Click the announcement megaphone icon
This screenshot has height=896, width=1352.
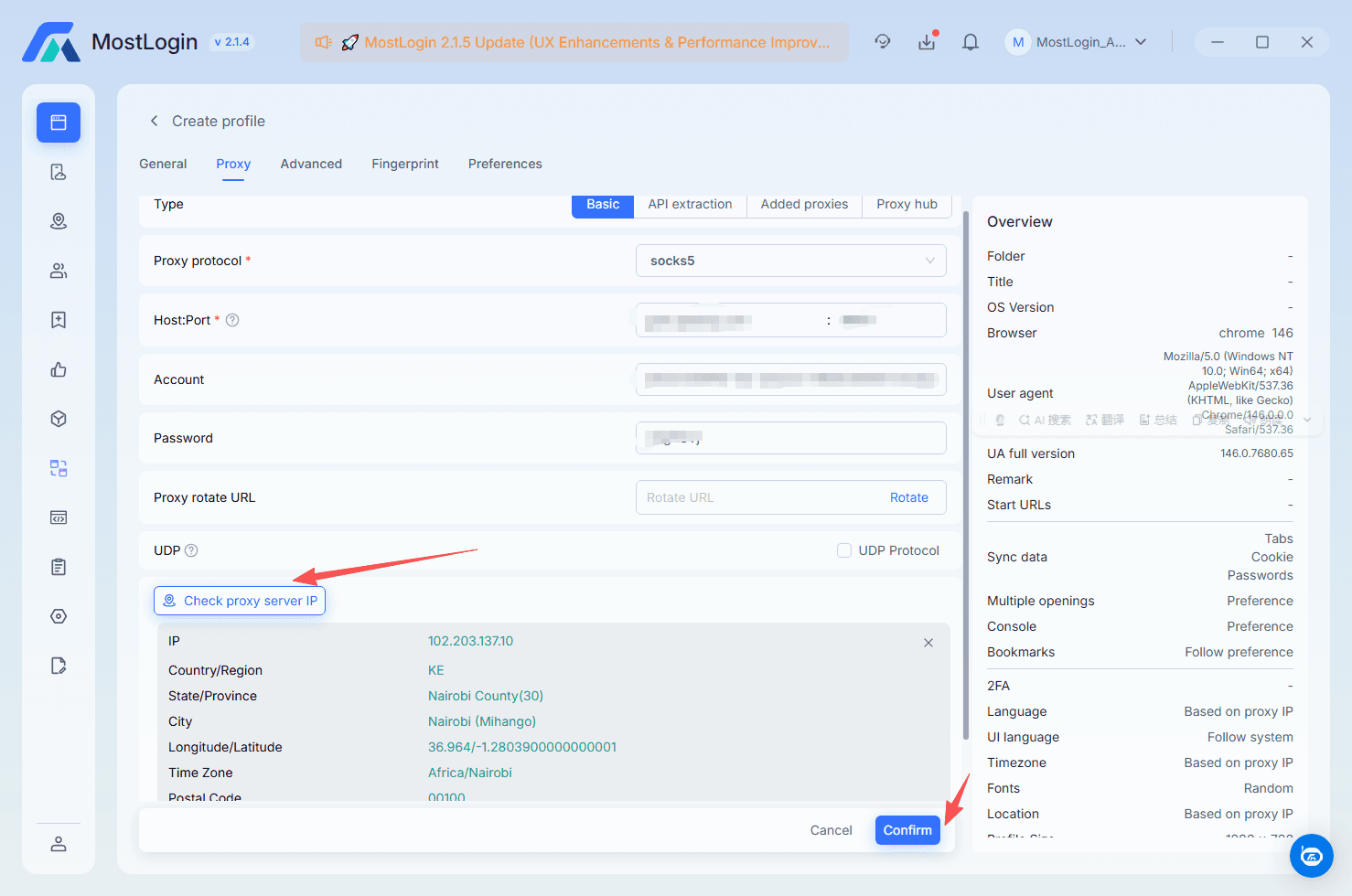pyautogui.click(x=324, y=42)
